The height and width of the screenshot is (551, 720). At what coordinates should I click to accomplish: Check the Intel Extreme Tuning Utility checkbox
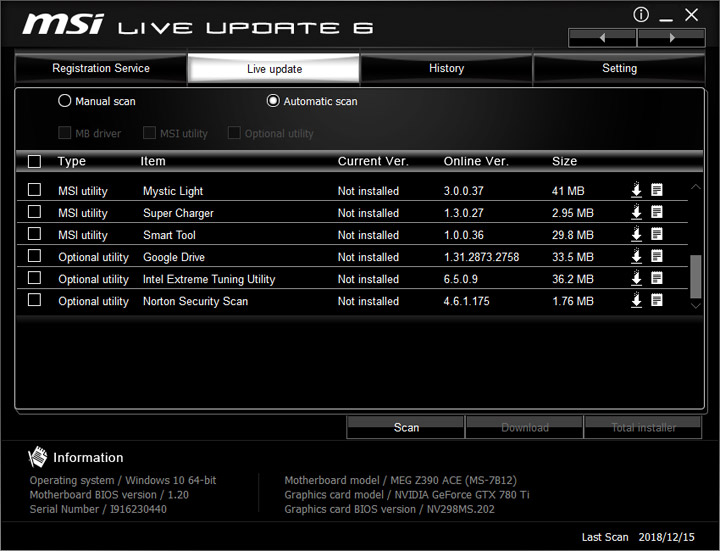pos(34,278)
